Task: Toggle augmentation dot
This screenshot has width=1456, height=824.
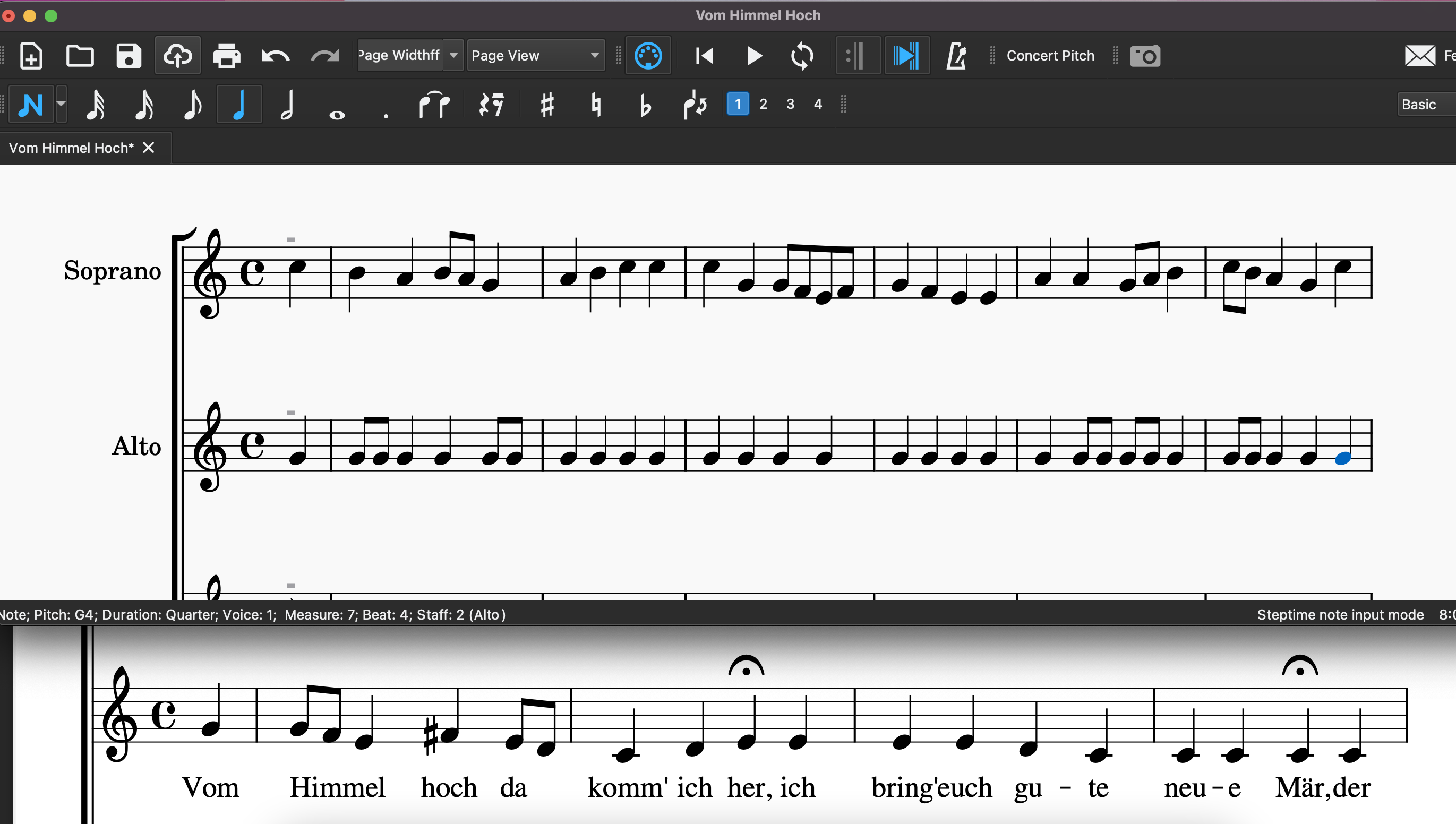Action: click(386, 115)
